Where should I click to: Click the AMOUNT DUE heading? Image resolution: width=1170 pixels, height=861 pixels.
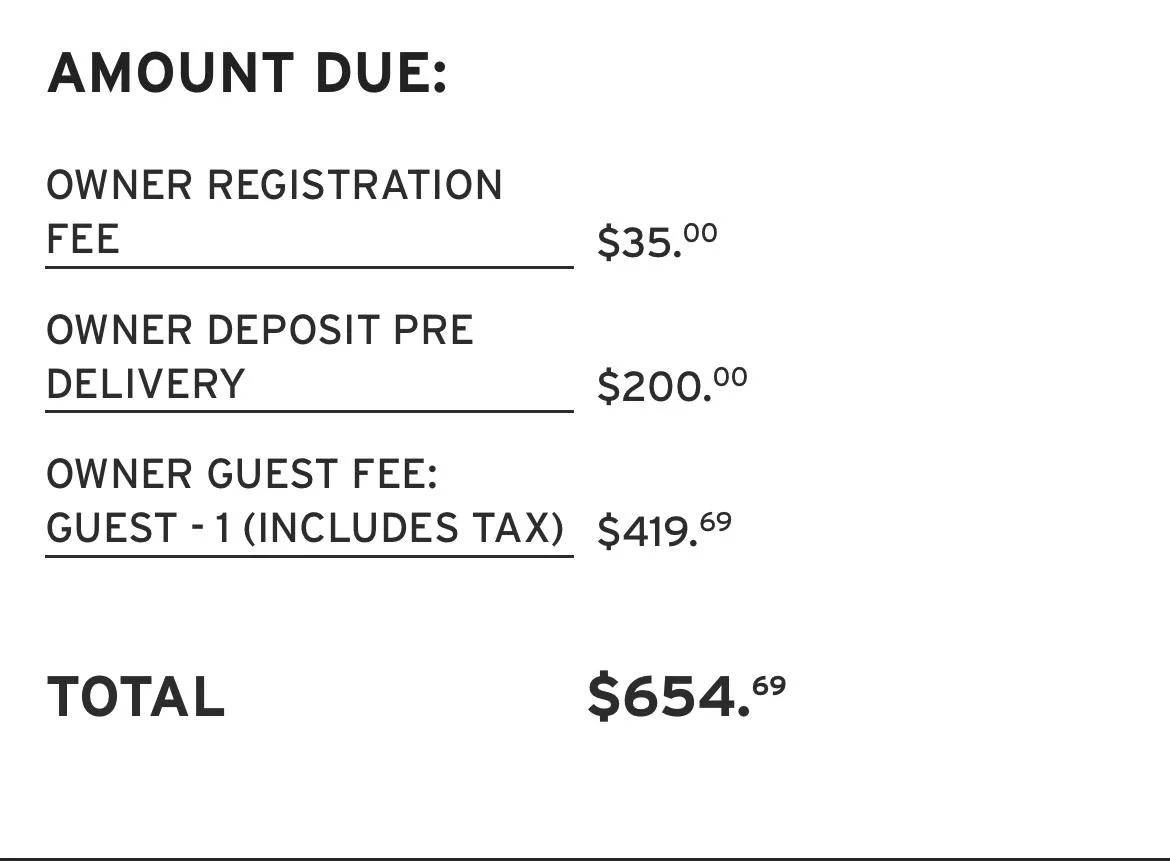pos(247,73)
